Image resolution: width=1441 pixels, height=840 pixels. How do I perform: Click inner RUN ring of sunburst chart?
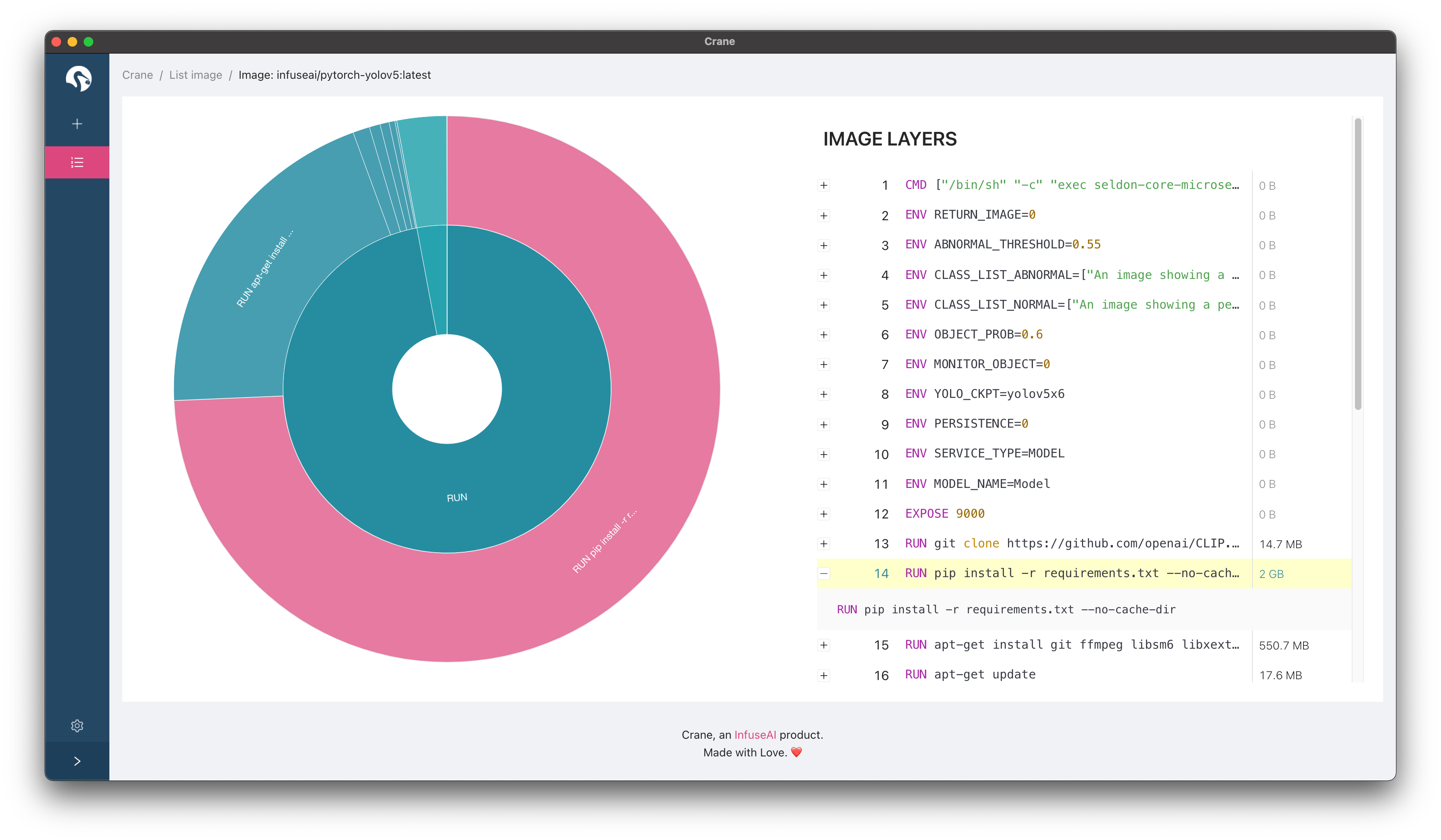tap(456, 497)
